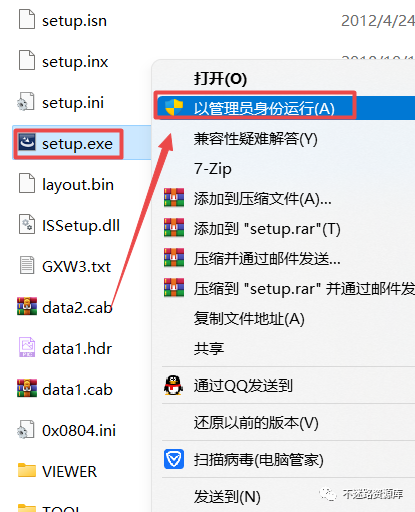Choose 打开(O) from the context menu
The height and width of the screenshot is (512, 415).
coord(221,79)
